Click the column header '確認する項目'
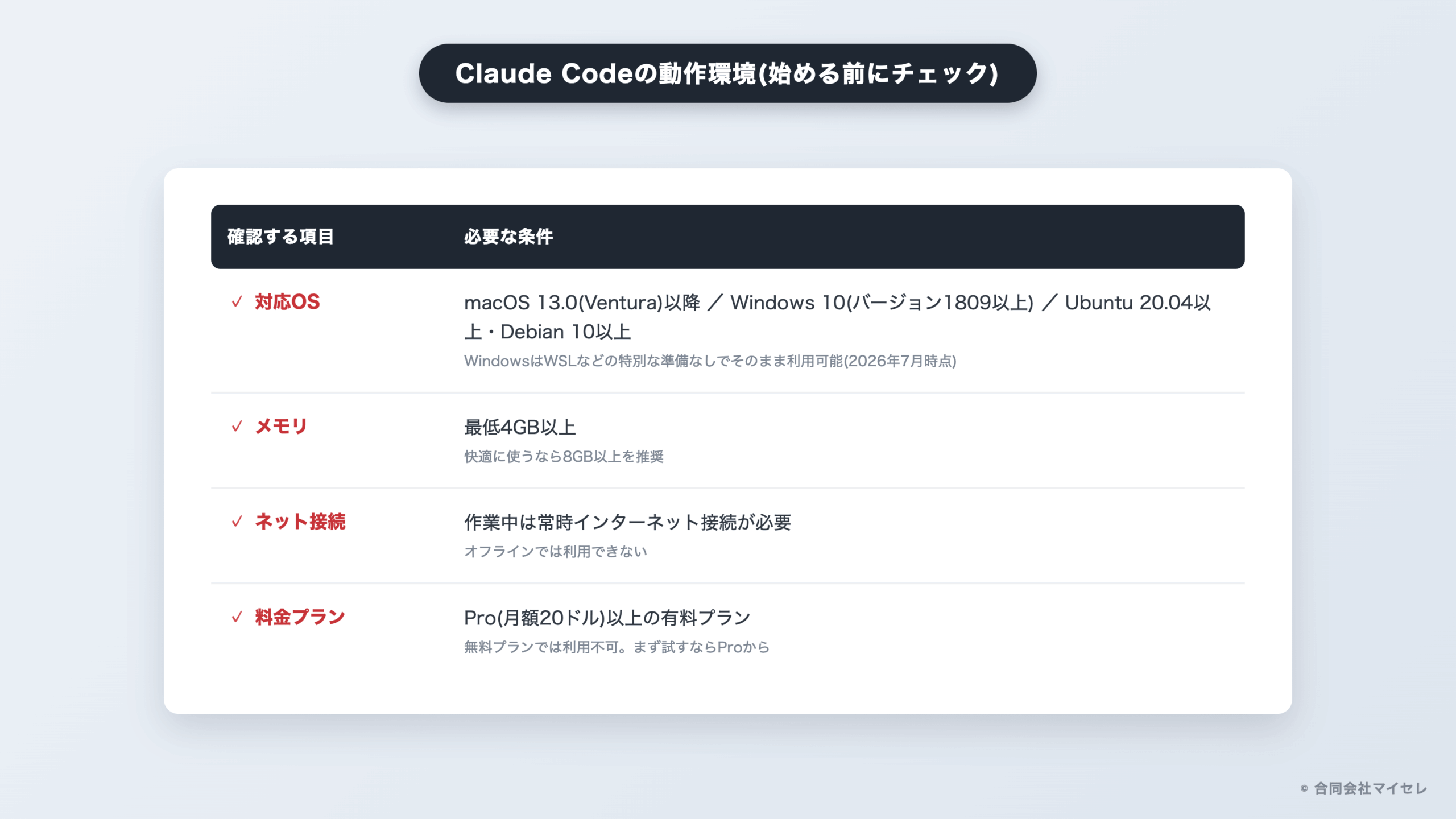Screen dimensions: 1456x819 [280, 237]
